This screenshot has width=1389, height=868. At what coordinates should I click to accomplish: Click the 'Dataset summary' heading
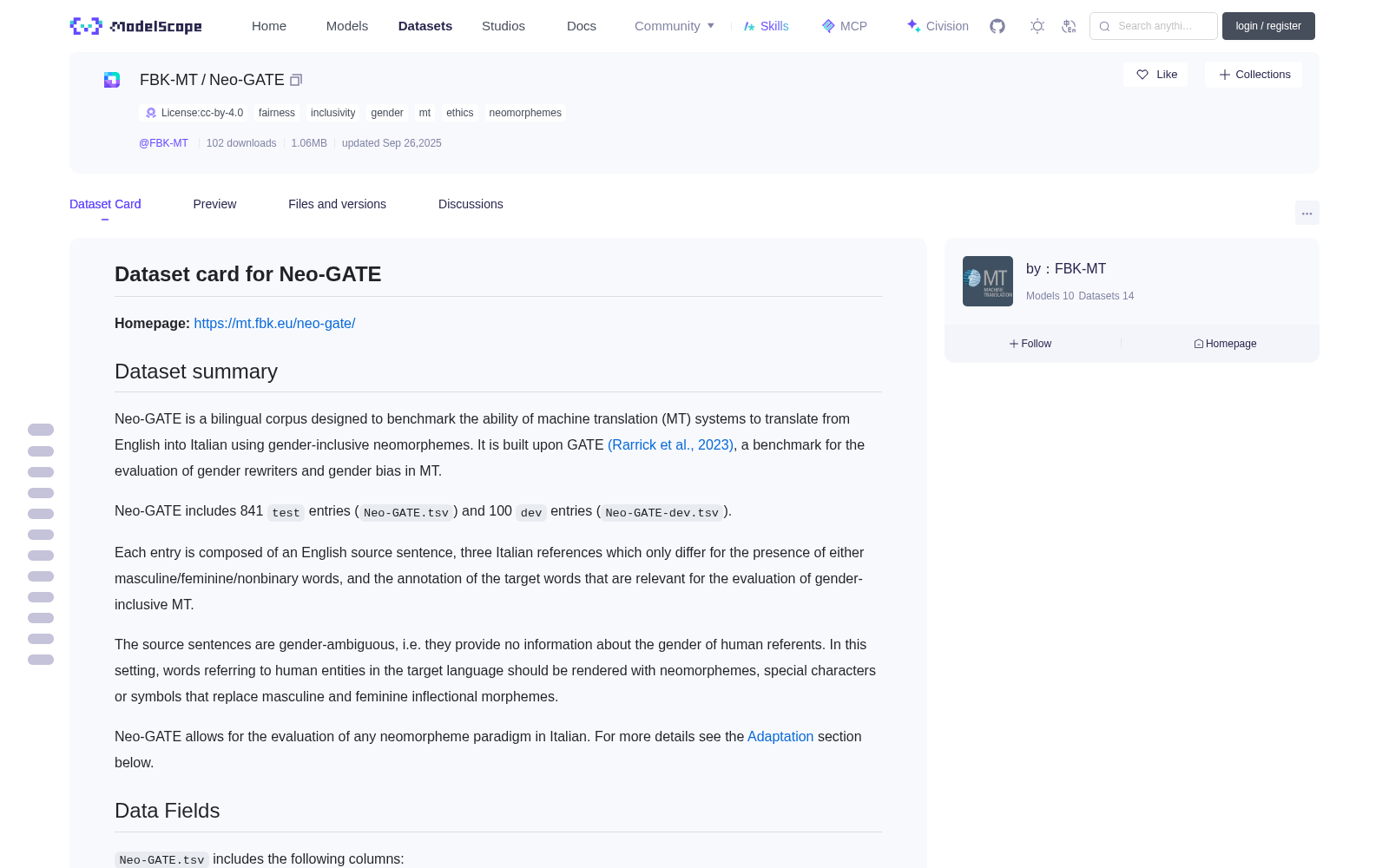click(196, 372)
